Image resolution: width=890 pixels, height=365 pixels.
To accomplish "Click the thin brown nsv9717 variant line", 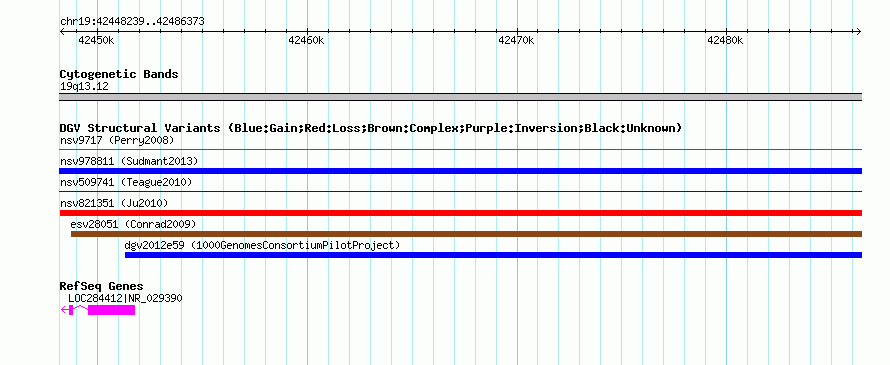I will click(460, 149).
